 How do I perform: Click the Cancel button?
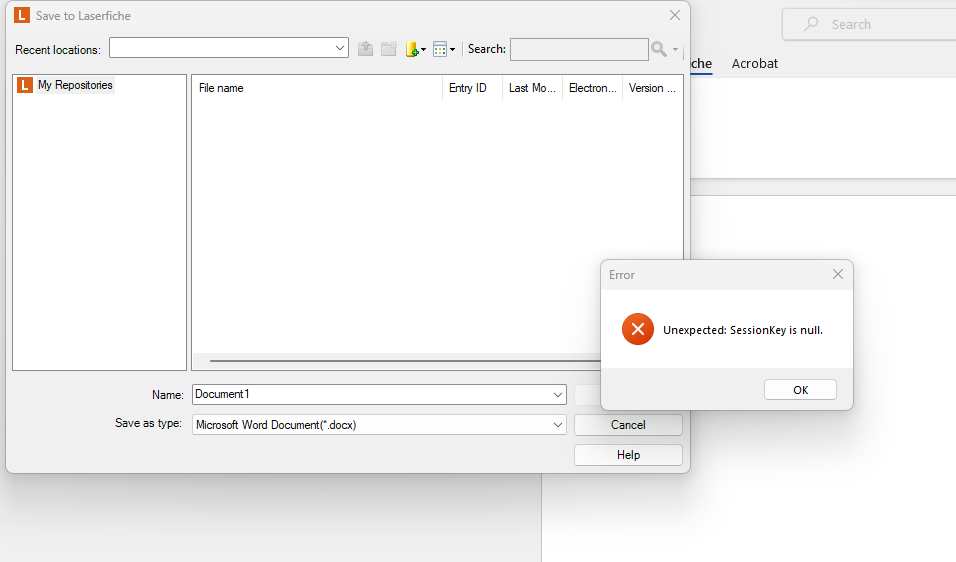pos(628,425)
